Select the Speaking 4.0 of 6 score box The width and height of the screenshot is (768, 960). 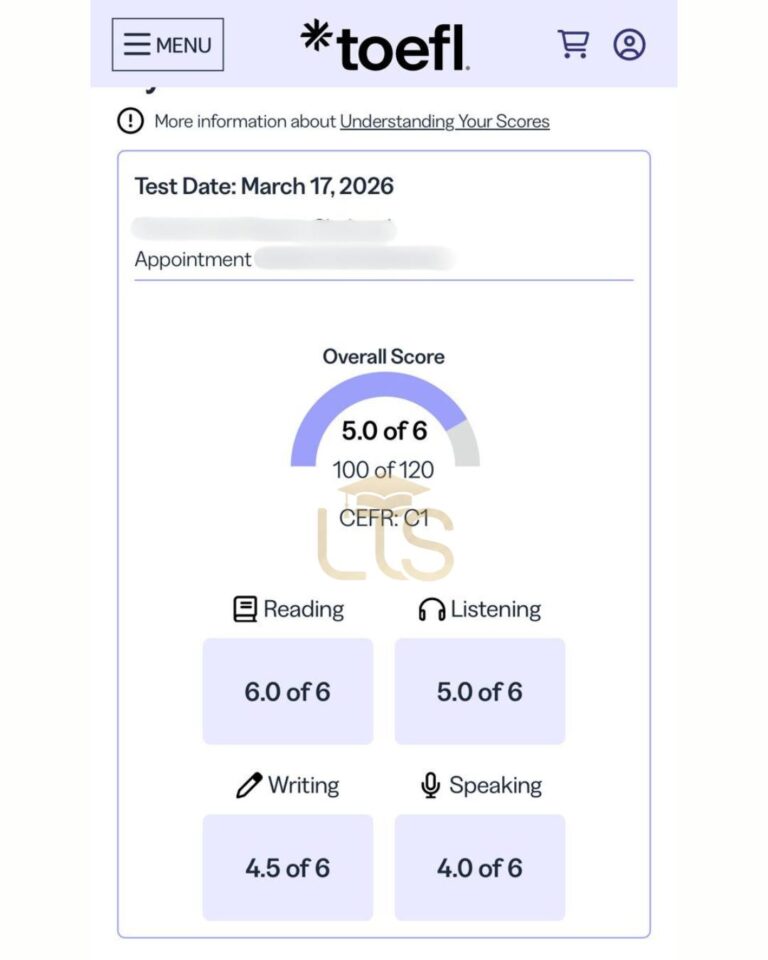(x=480, y=868)
